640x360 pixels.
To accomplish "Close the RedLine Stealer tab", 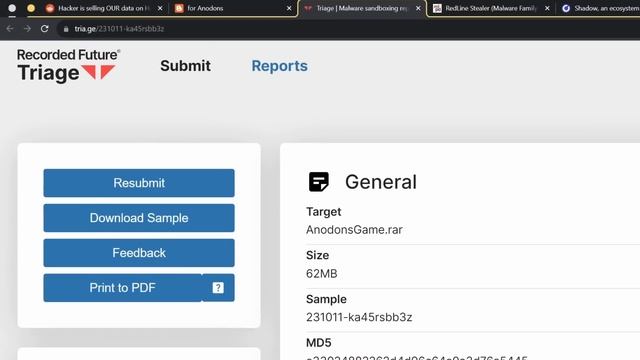I will tap(547, 8).
